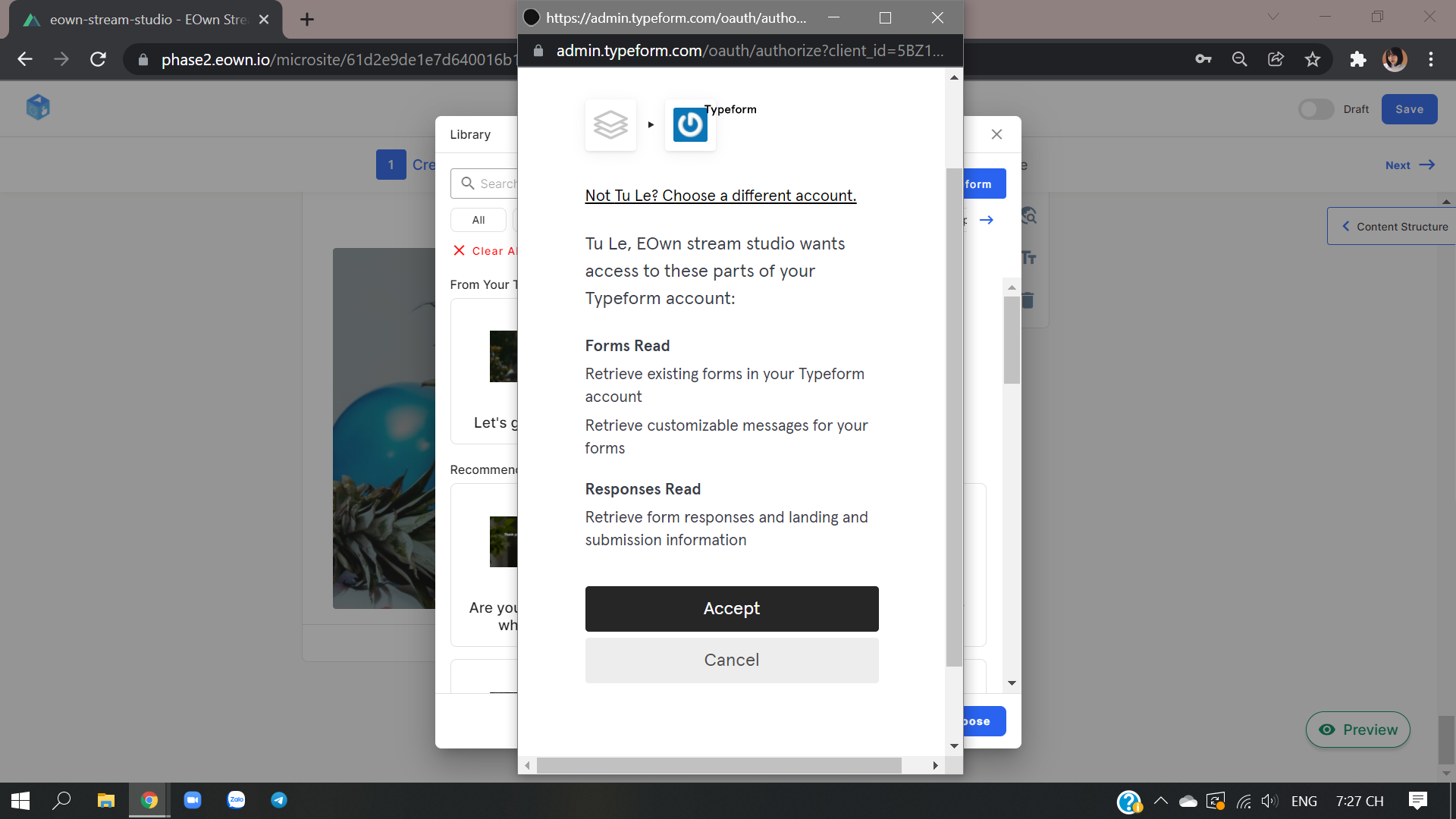Click the layered stack app icon
Screen dimensions: 1456x819
pos(610,125)
